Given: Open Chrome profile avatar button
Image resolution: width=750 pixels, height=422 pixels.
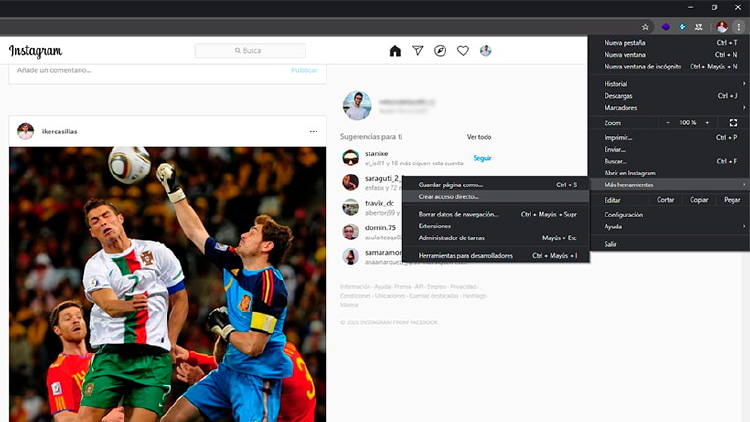Looking at the screenshot, I should (x=722, y=27).
